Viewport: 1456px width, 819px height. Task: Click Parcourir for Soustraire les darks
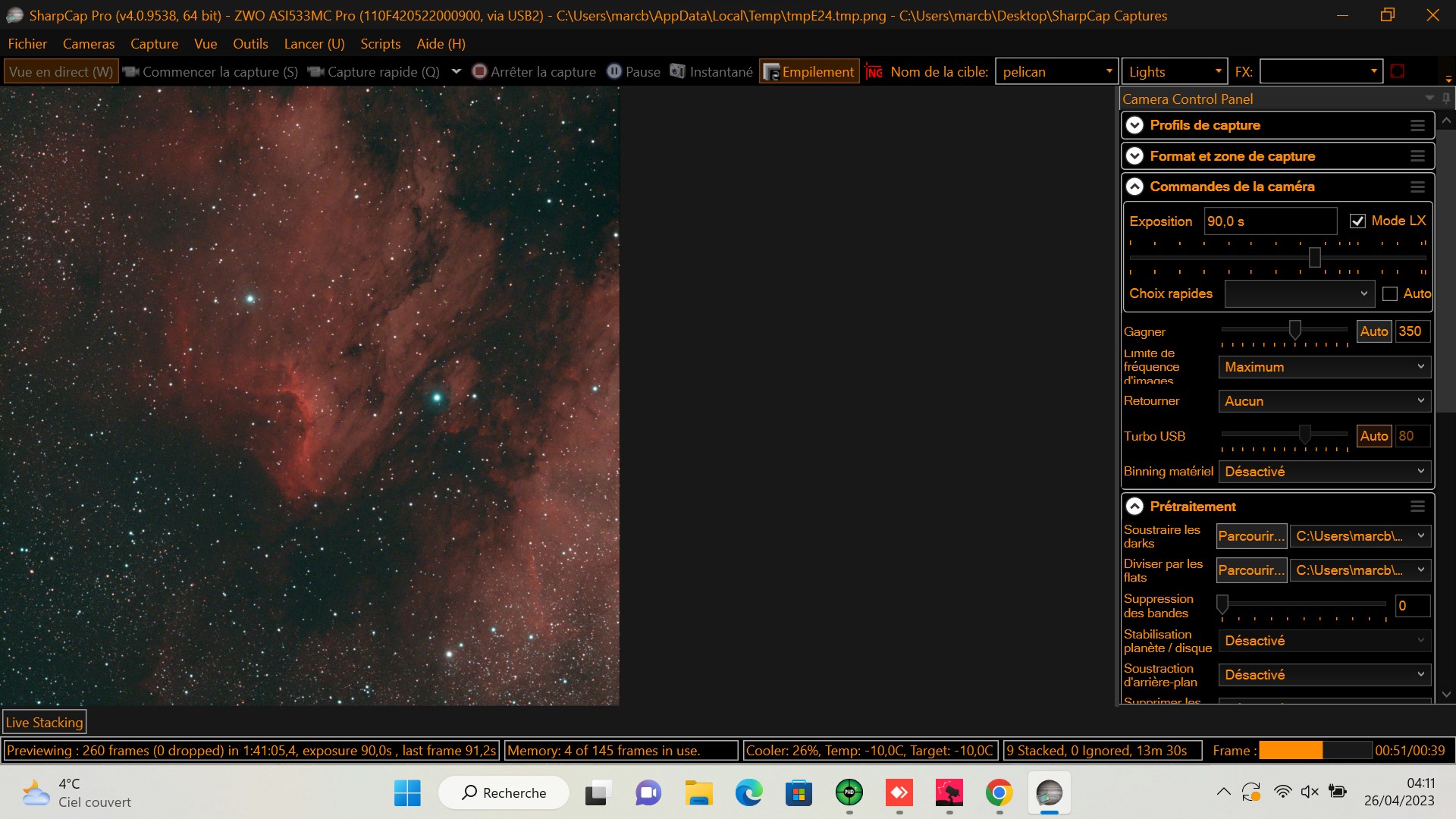pos(1250,536)
